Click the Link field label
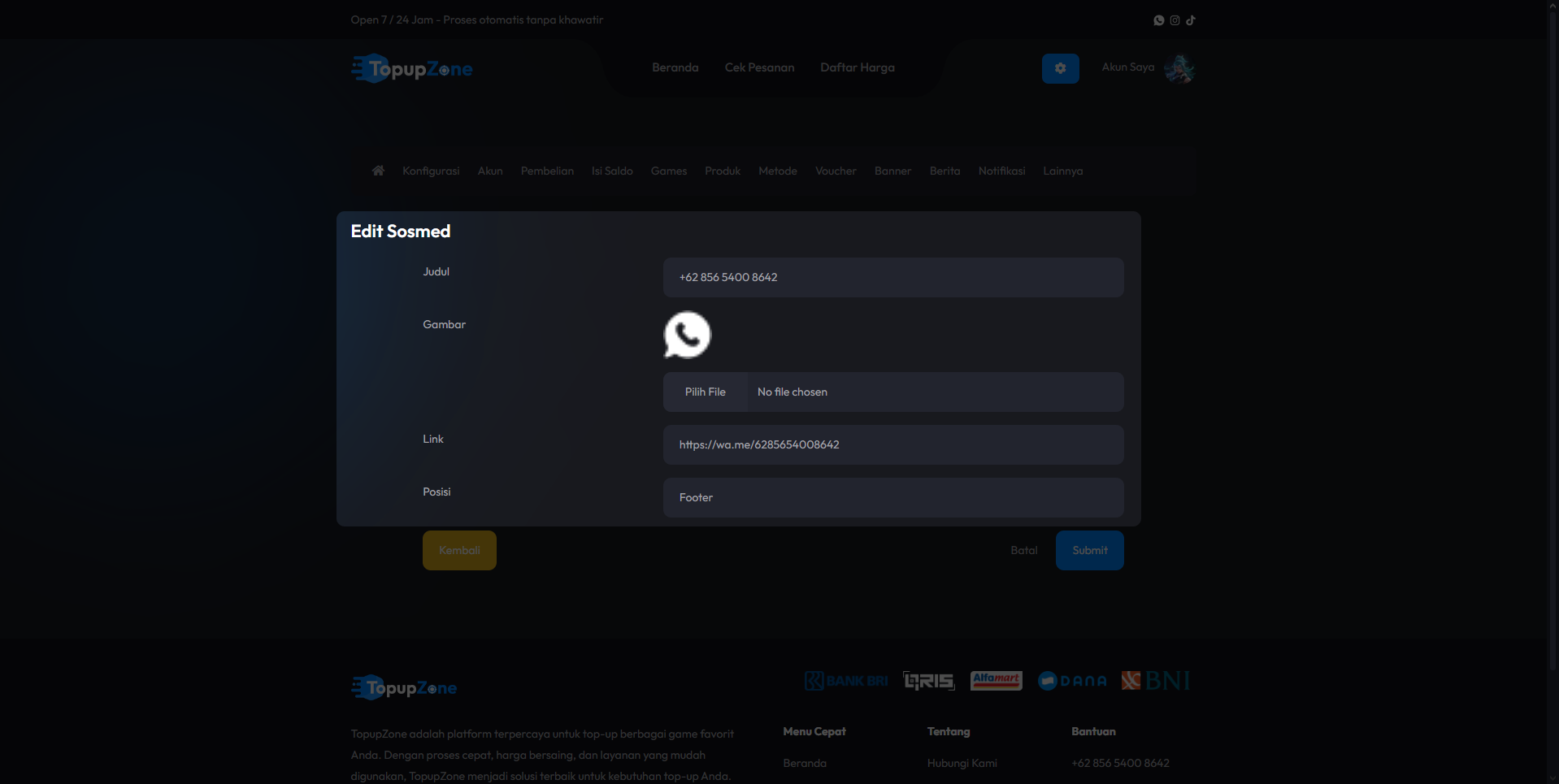This screenshot has width=1559, height=784. point(433,439)
